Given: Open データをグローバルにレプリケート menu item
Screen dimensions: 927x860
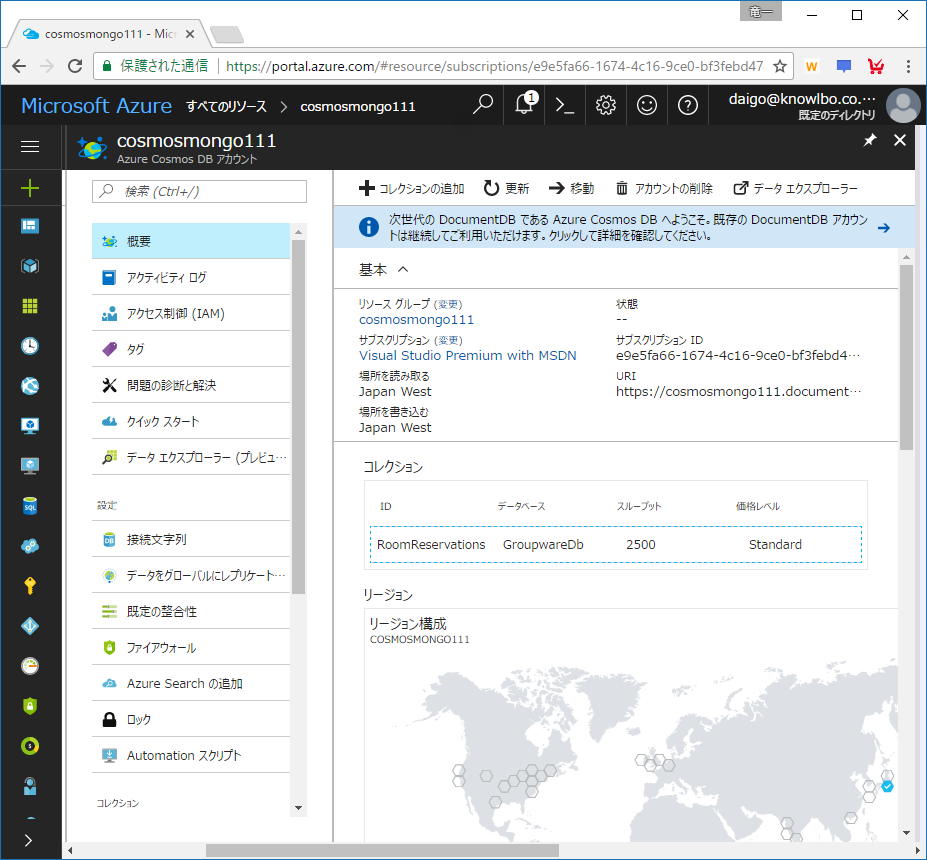Looking at the screenshot, I should (x=191, y=575).
